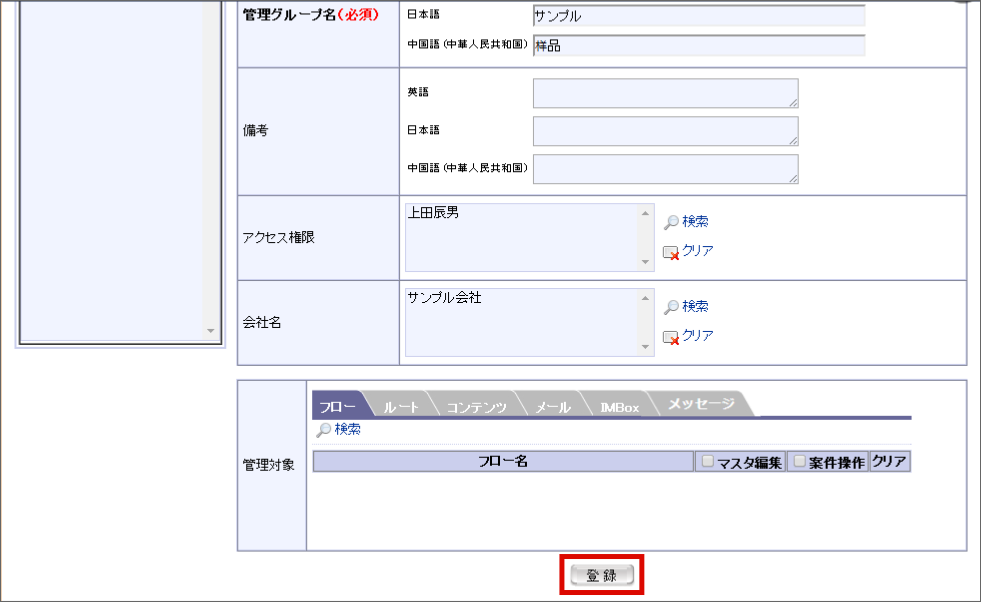Click clear icon in 会社名 row
This screenshot has height=602, width=981.
[671, 337]
